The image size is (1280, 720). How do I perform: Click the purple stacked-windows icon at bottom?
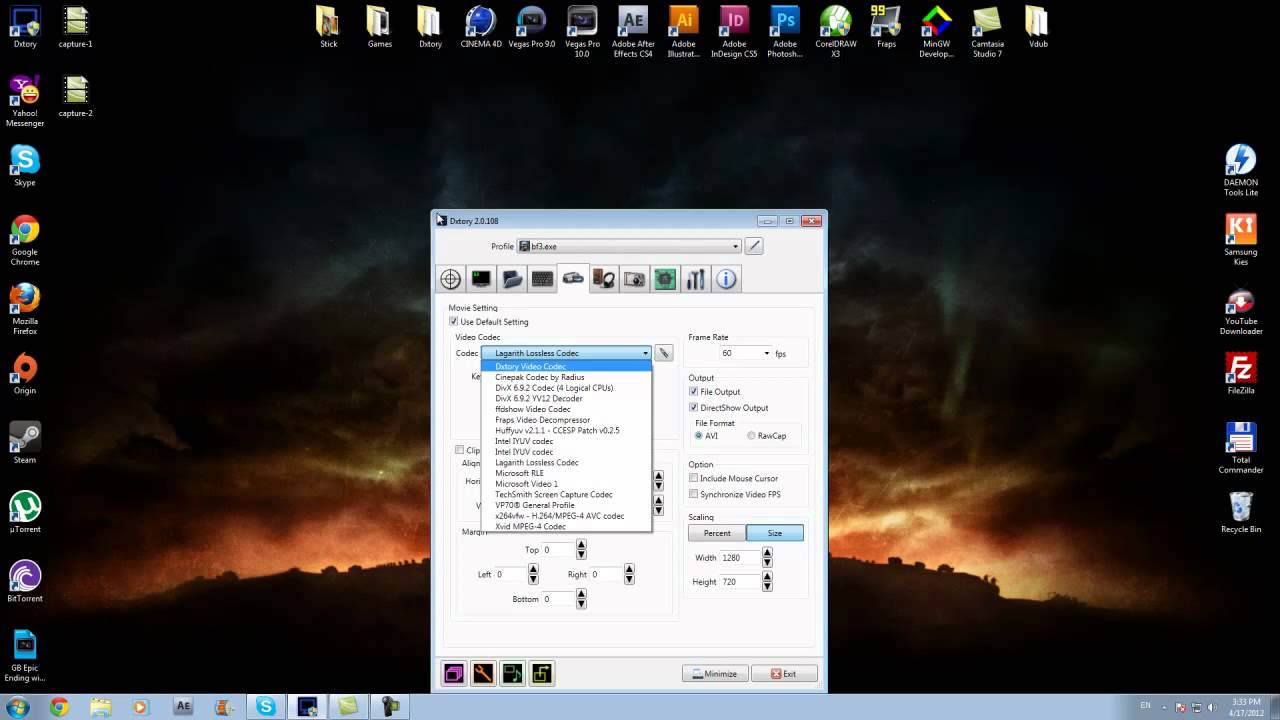click(453, 674)
